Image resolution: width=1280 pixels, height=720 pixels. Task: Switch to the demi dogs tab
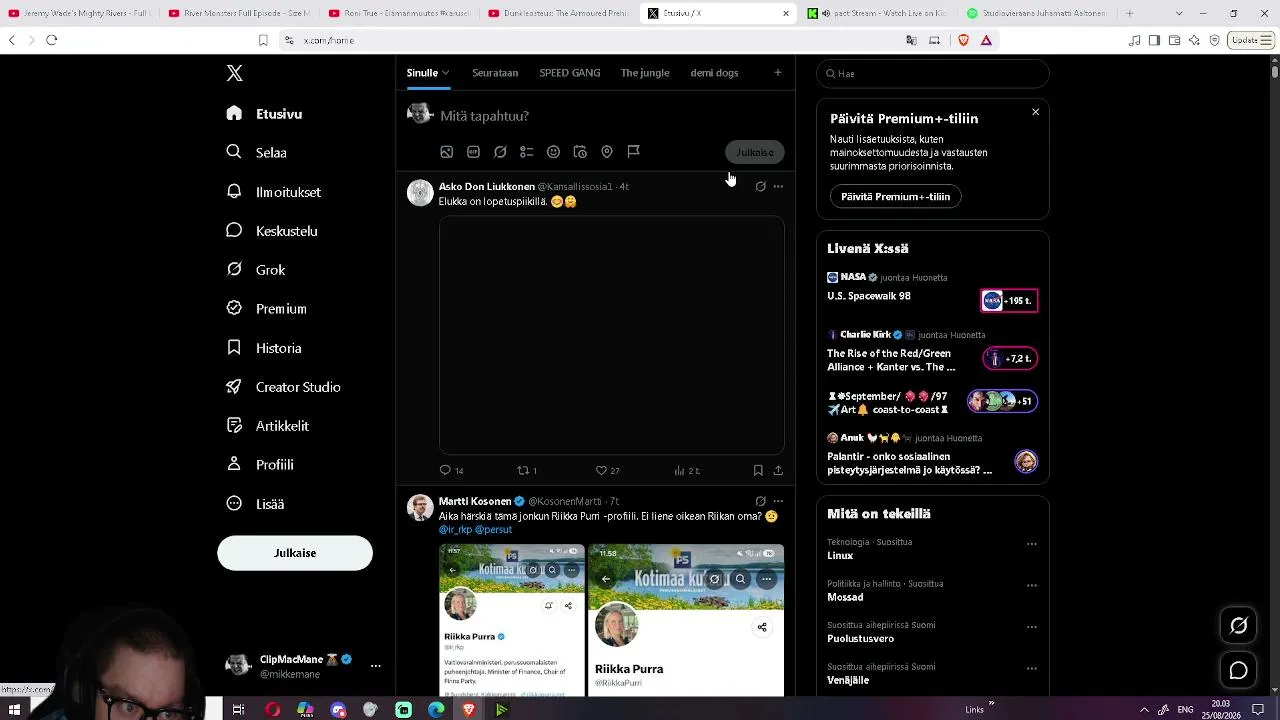[x=714, y=73]
